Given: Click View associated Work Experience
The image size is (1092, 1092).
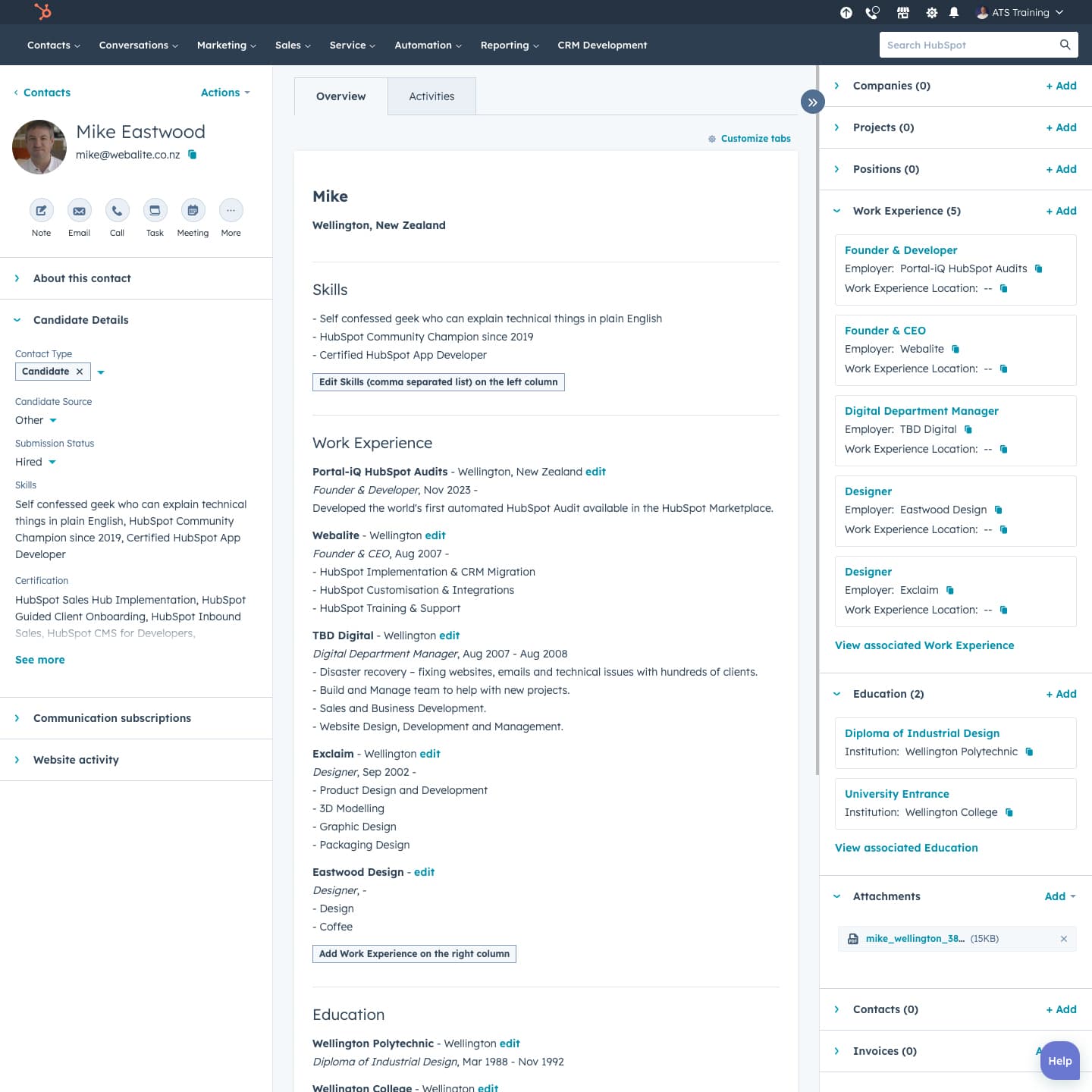Looking at the screenshot, I should (924, 645).
